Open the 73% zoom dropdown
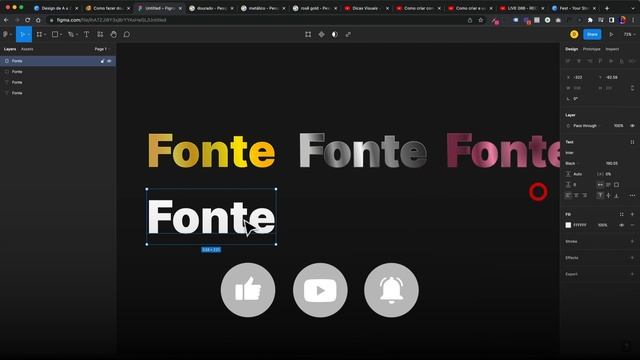 629,35
